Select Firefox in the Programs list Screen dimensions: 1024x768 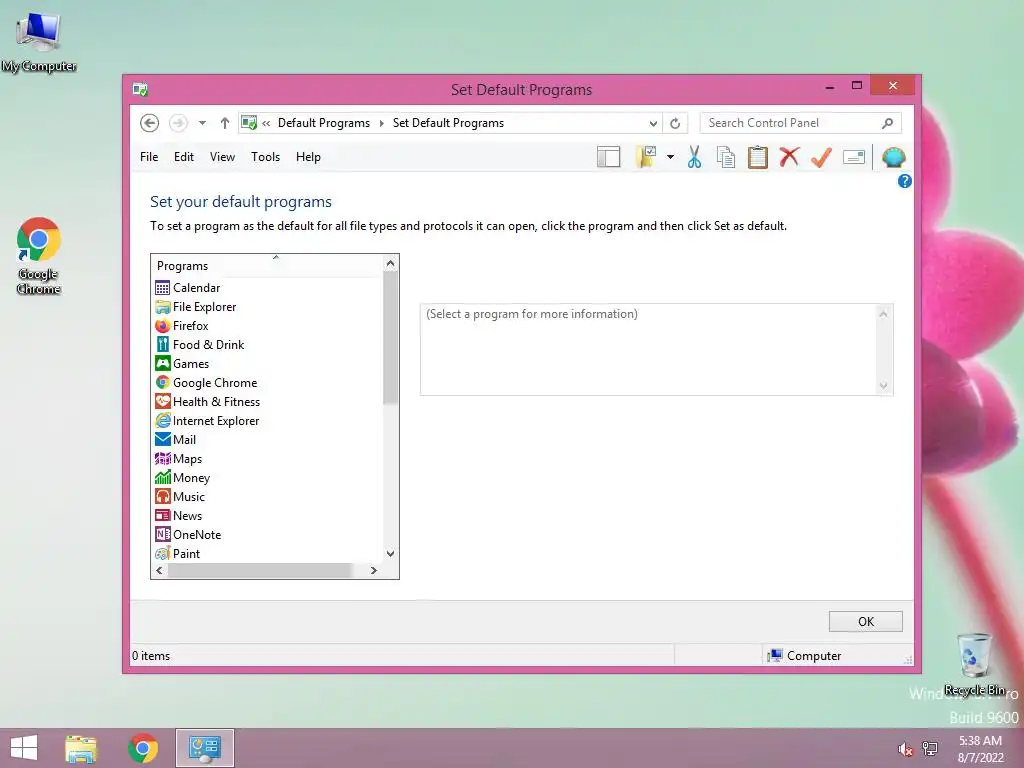click(191, 325)
